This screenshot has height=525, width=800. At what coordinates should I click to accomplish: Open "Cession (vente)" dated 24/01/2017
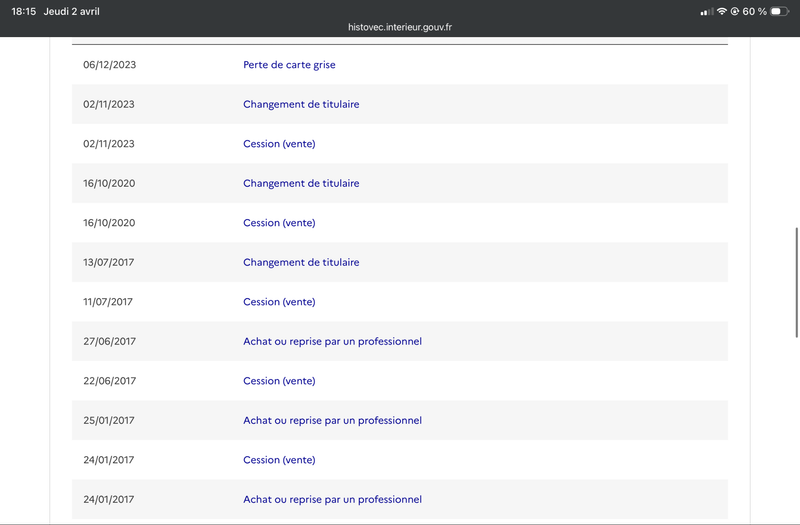pos(279,460)
